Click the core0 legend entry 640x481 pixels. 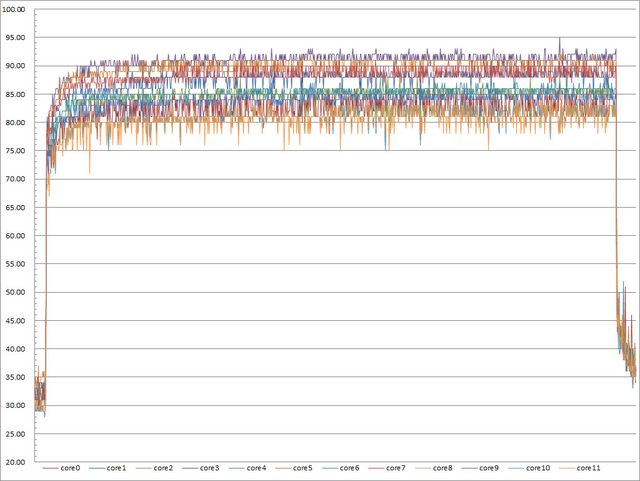tap(70, 468)
